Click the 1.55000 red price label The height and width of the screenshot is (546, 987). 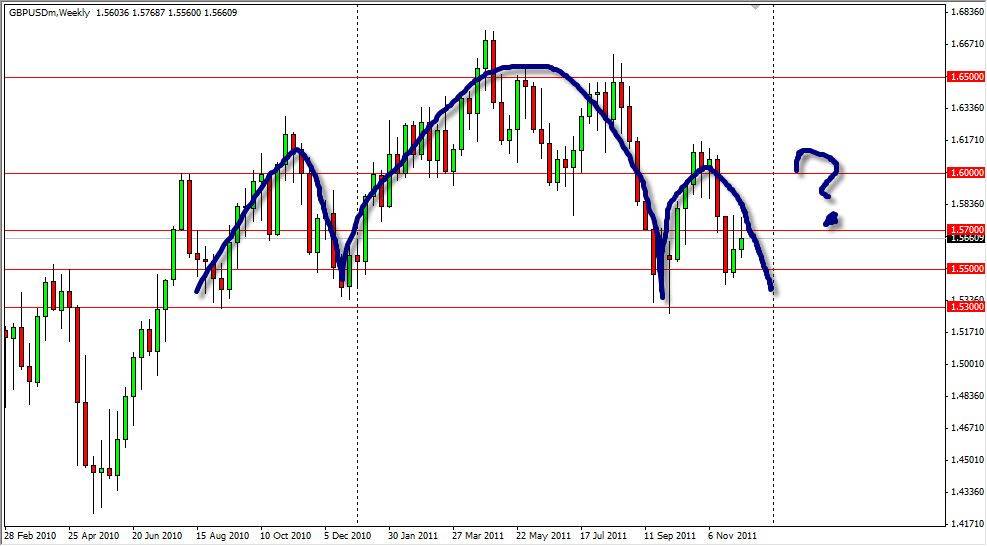click(965, 268)
